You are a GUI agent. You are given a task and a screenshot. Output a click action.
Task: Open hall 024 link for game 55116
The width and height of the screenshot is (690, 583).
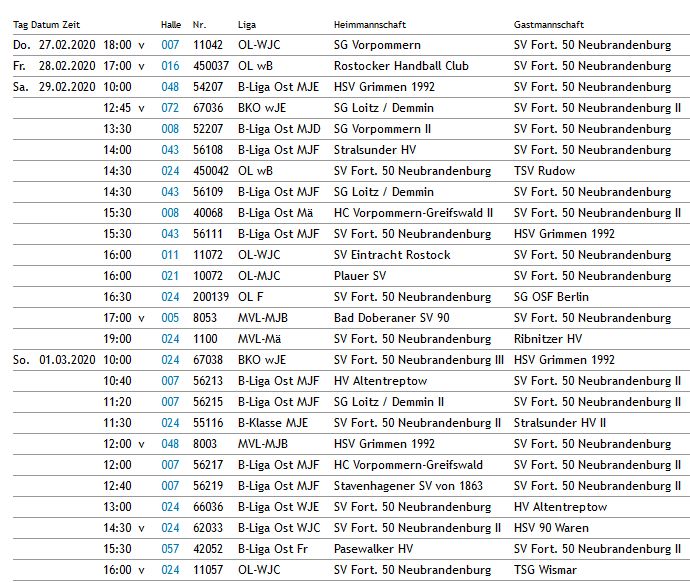coord(170,423)
